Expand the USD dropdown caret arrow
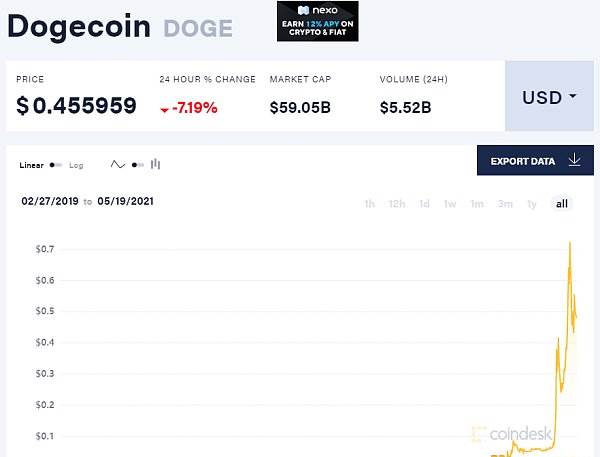 [x=573, y=96]
